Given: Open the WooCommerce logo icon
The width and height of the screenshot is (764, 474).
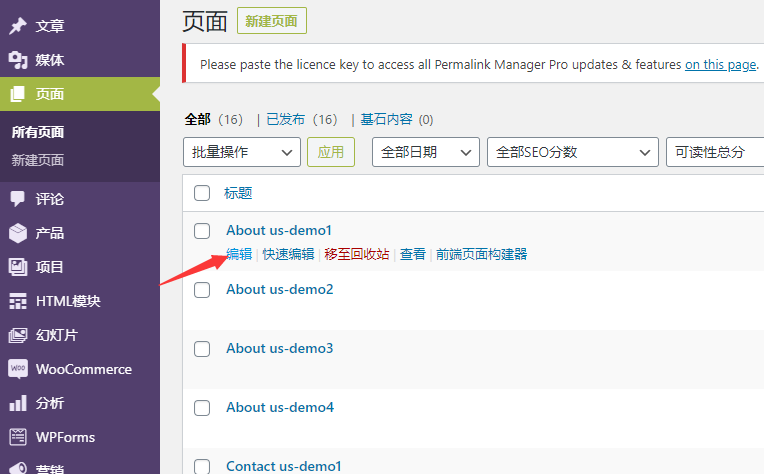Looking at the screenshot, I should coord(18,369).
